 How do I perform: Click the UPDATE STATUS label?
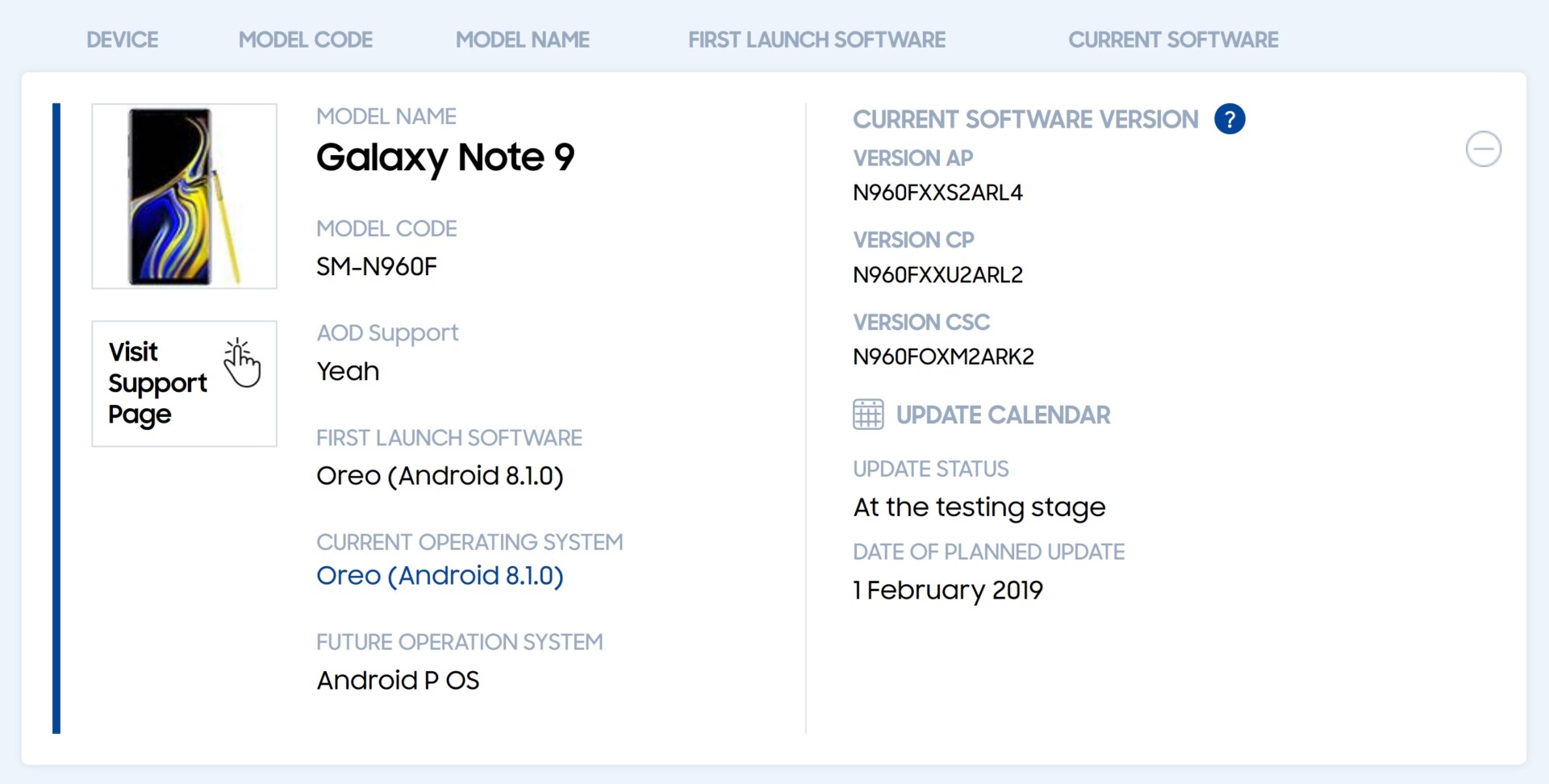(931, 469)
